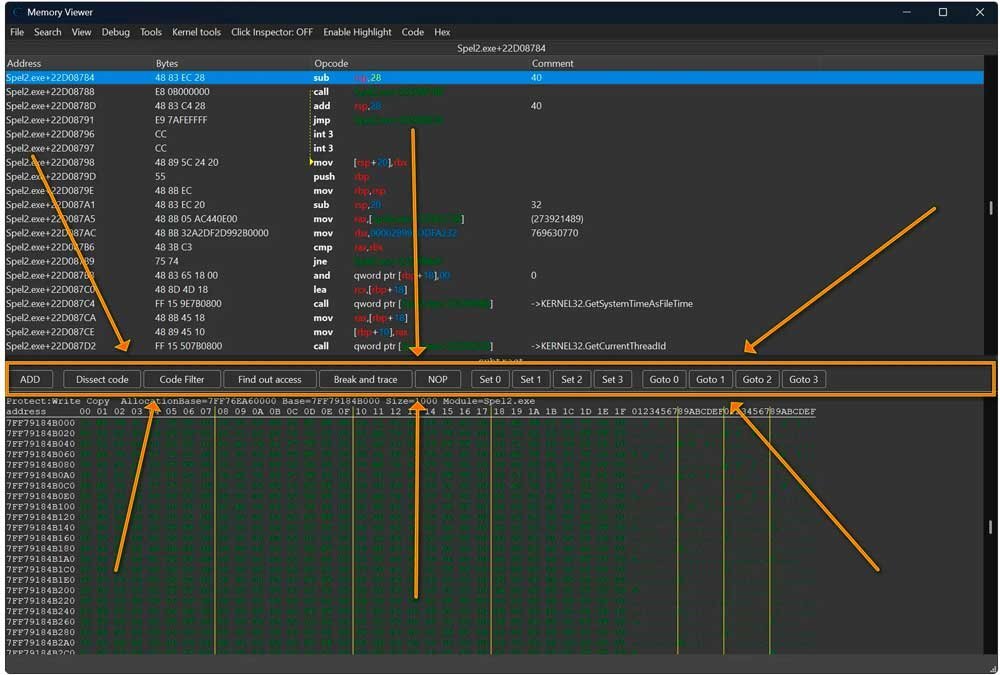Jump using the Goto 0 button

coord(664,379)
